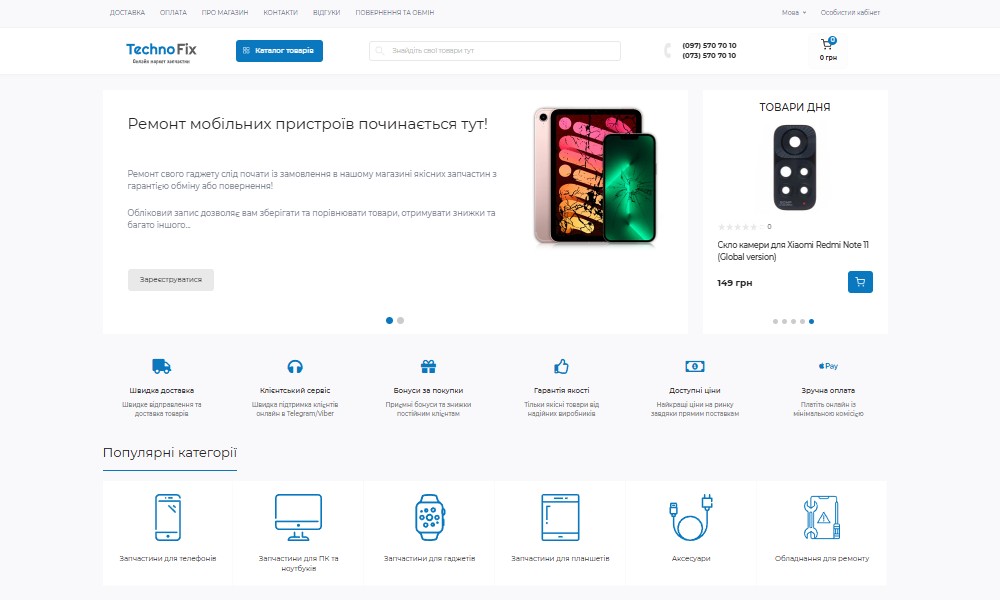This screenshot has height=600, width=1000.
Task: Open the Каталог товарів catalog menu
Action: point(279,51)
